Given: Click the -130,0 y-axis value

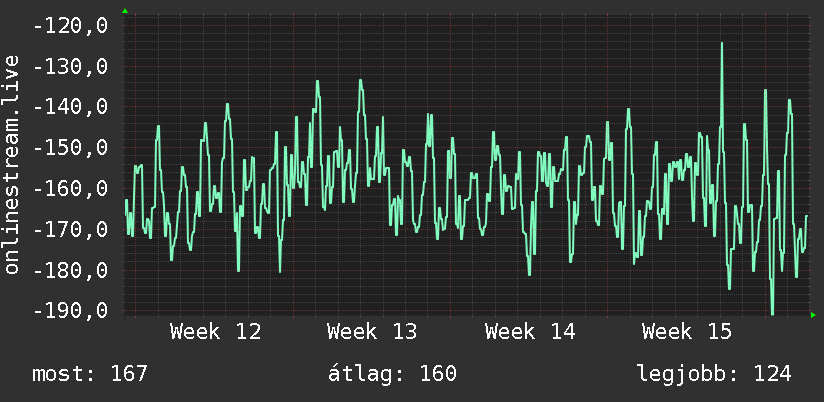Looking at the screenshot, I should pyautogui.click(x=70, y=67).
